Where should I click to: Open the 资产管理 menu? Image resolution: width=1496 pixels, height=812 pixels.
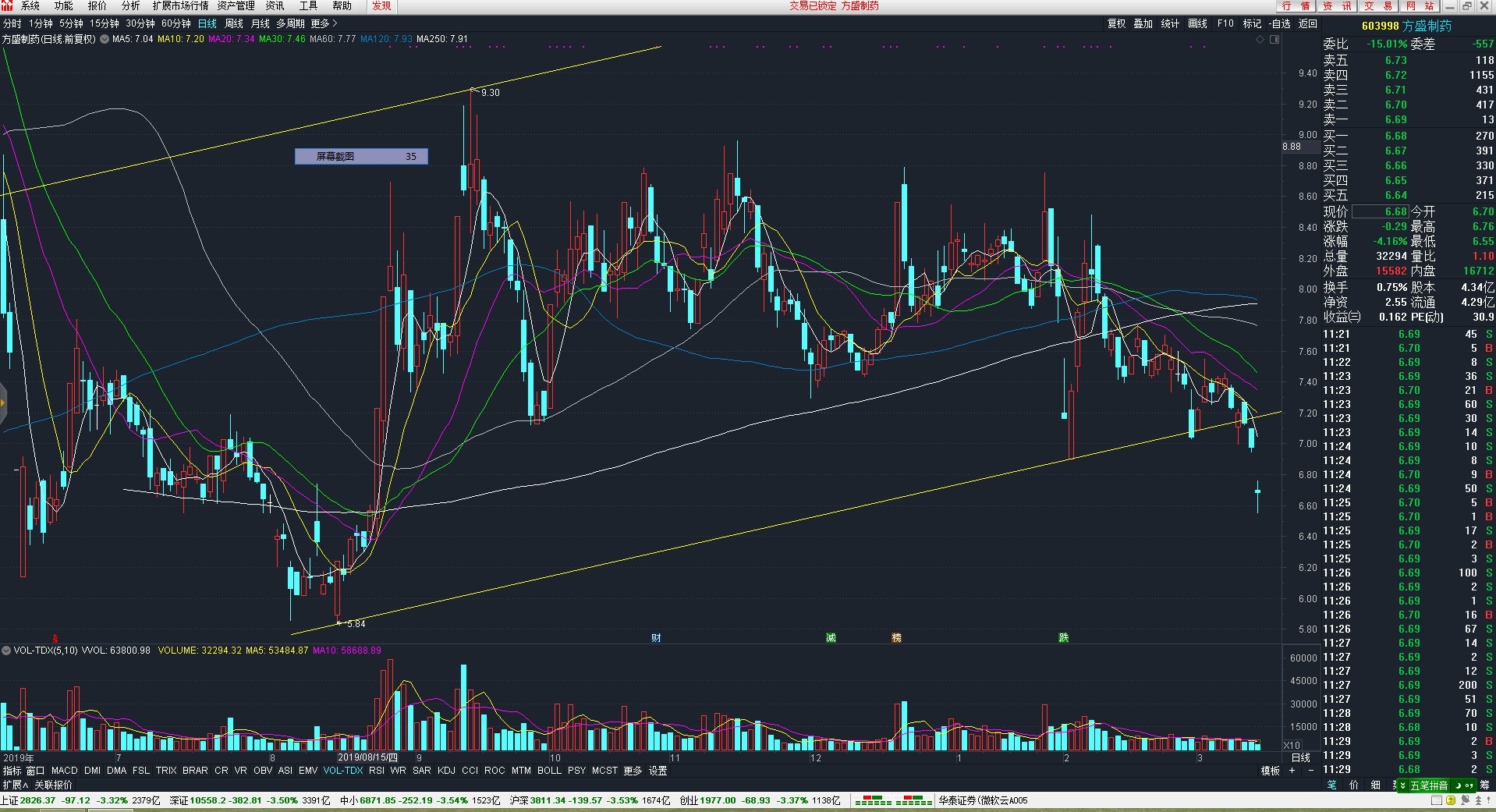pos(236,5)
